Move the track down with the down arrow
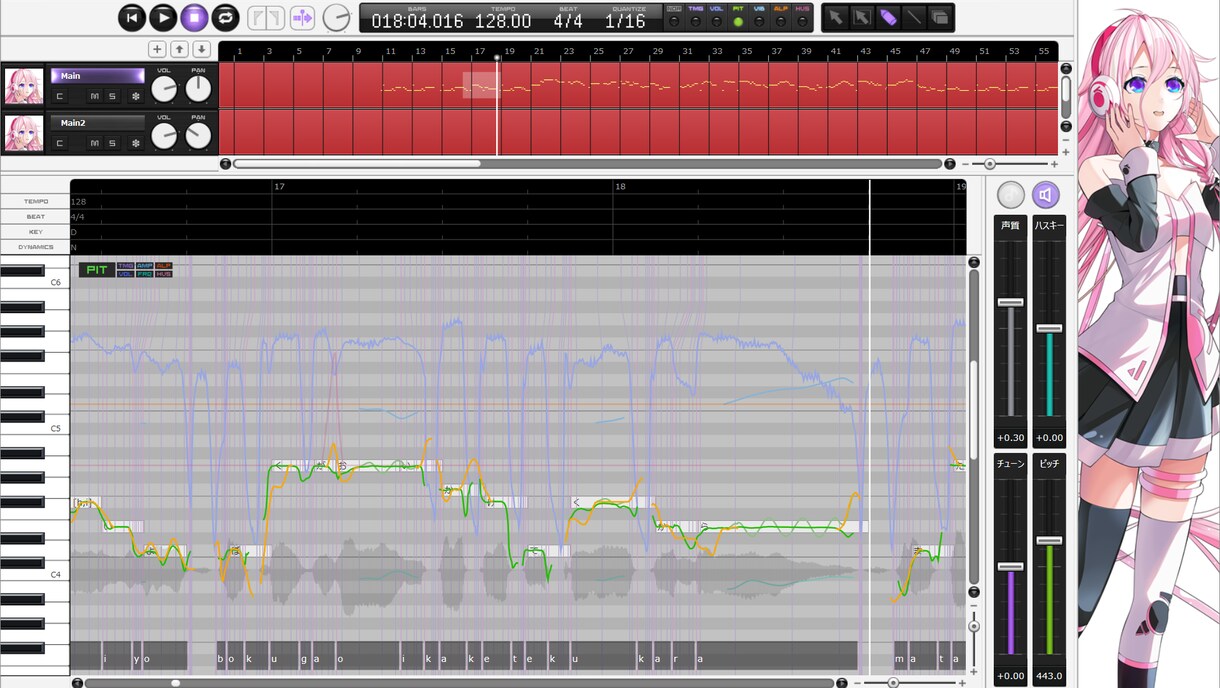The width and height of the screenshot is (1220, 688). click(201, 49)
